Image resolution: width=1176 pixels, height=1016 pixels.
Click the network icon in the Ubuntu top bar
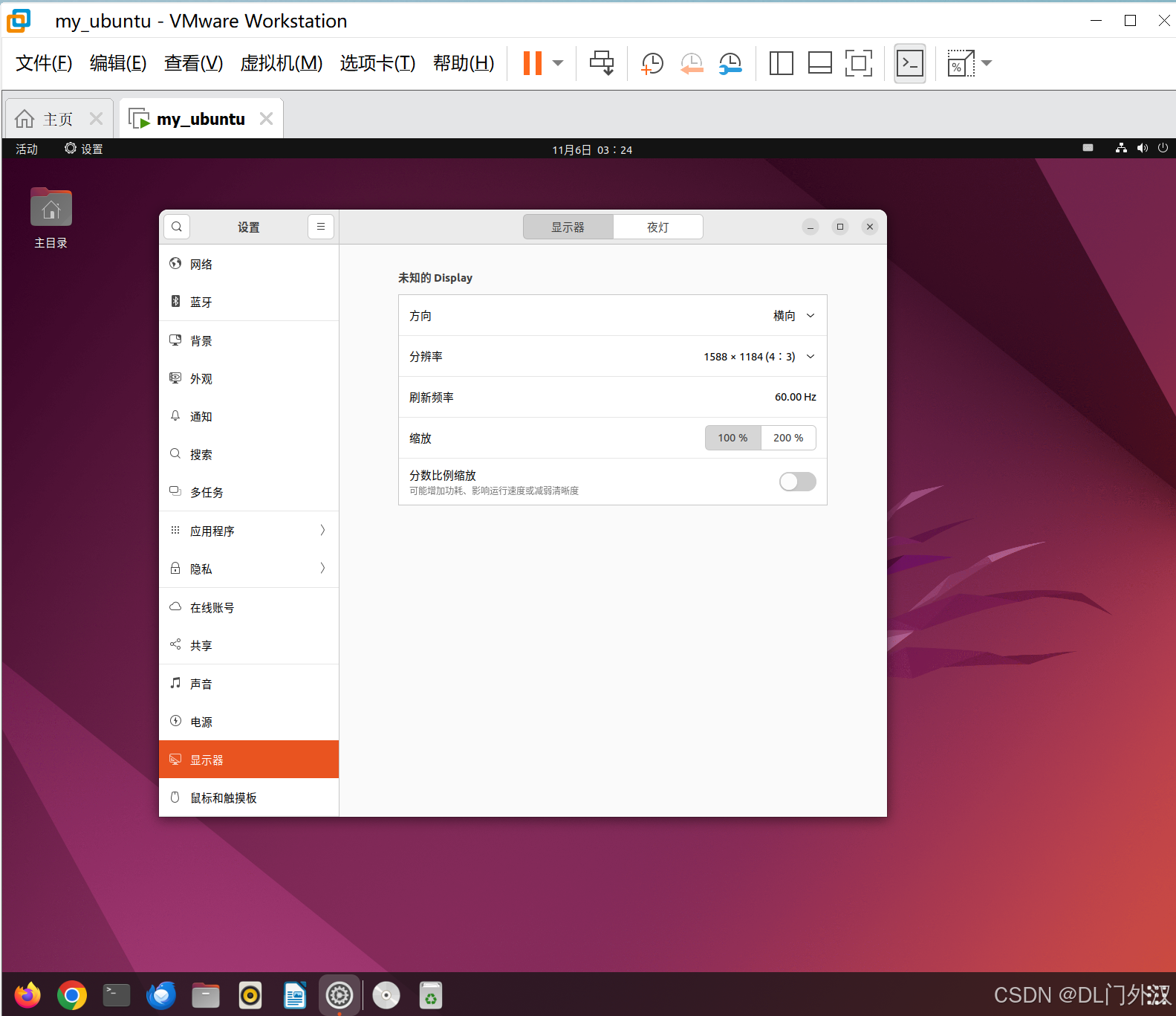click(x=1121, y=148)
